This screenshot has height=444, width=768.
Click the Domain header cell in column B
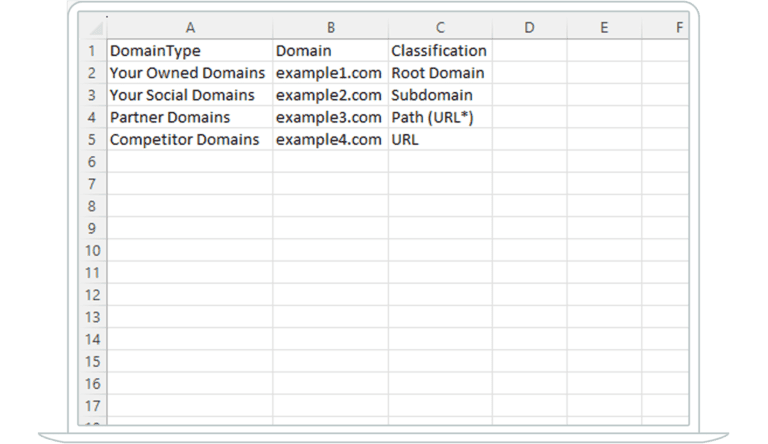coord(331,50)
